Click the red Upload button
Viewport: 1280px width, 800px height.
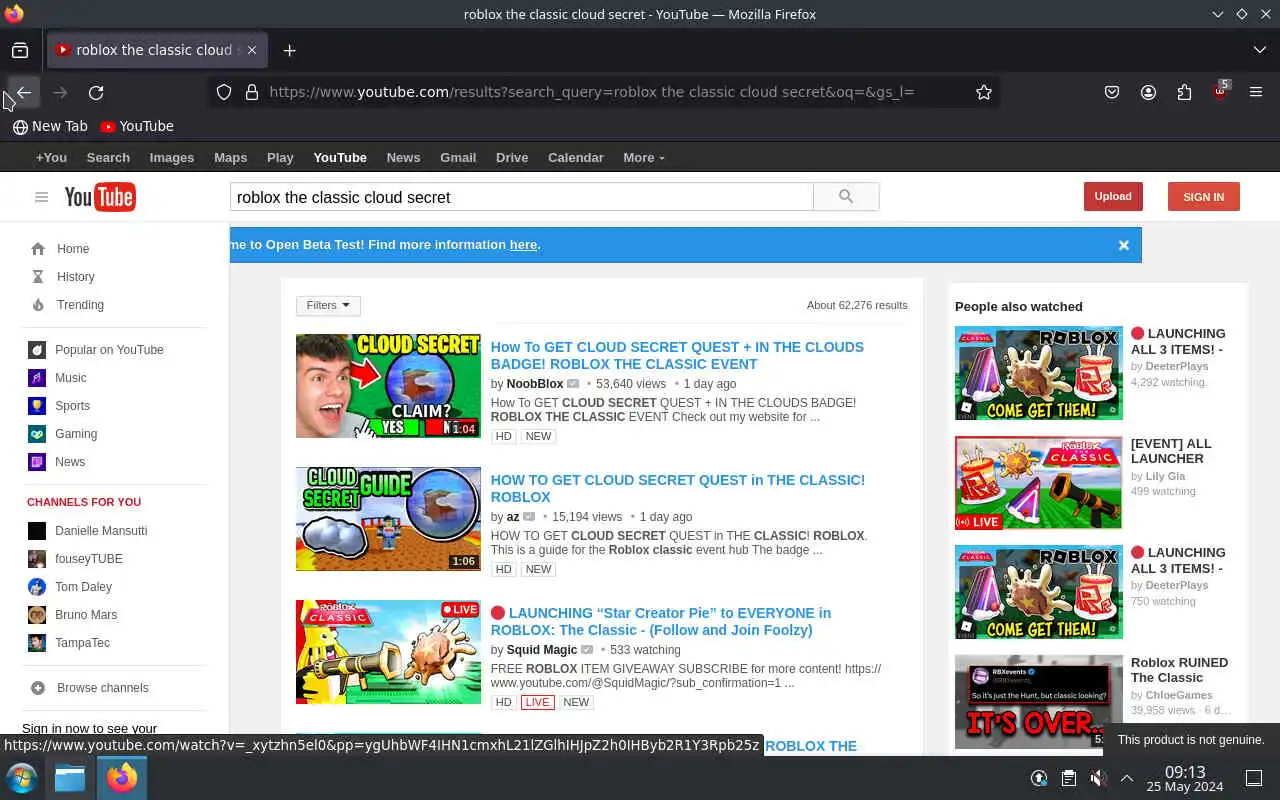click(1113, 197)
